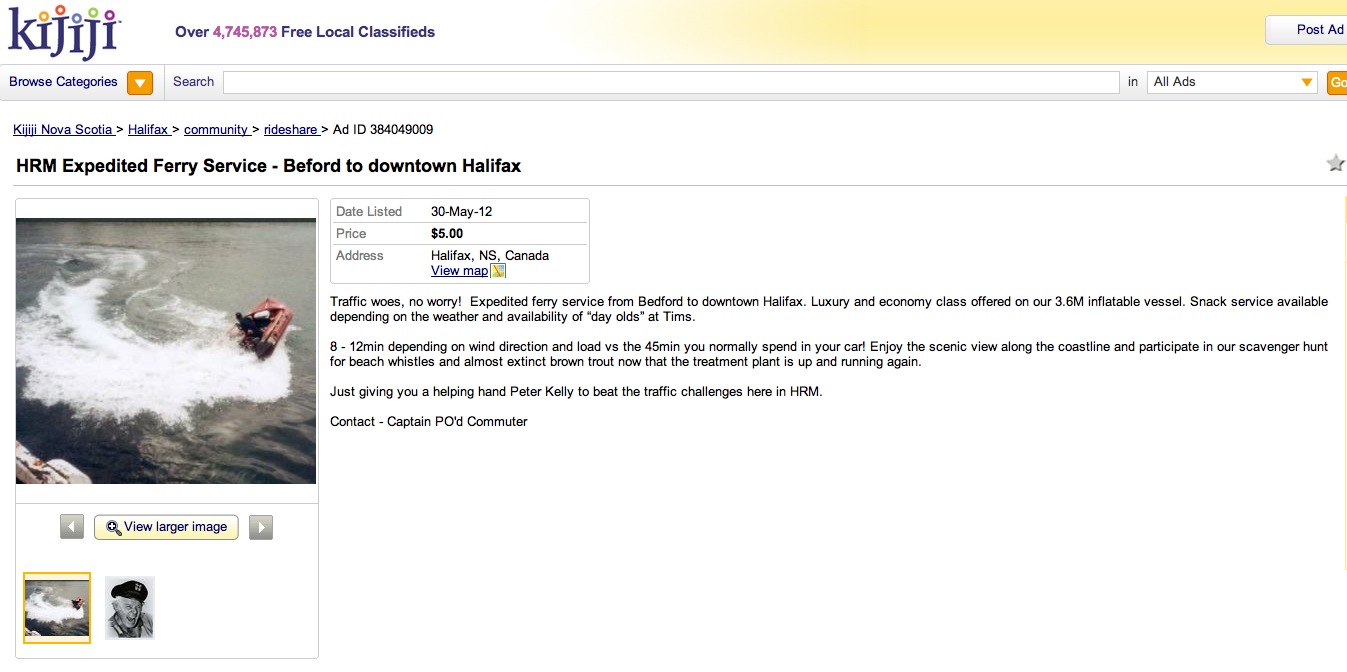Click the Kijiji logo
The image size is (1347, 672).
pyautogui.click(x=64, y=31)
